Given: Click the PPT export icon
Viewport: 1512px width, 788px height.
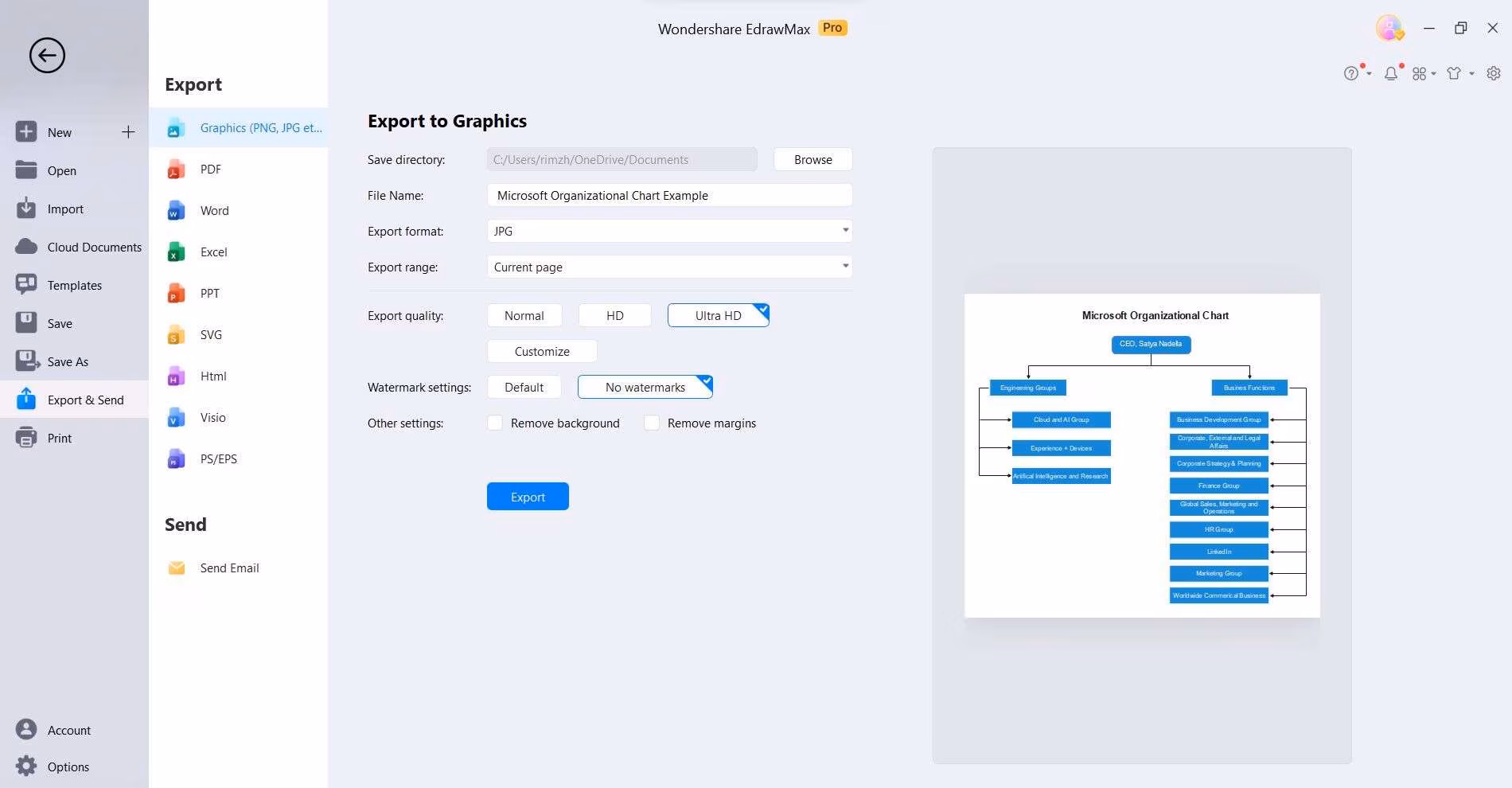Looking at the screenshot, I should tap(176, 294).
